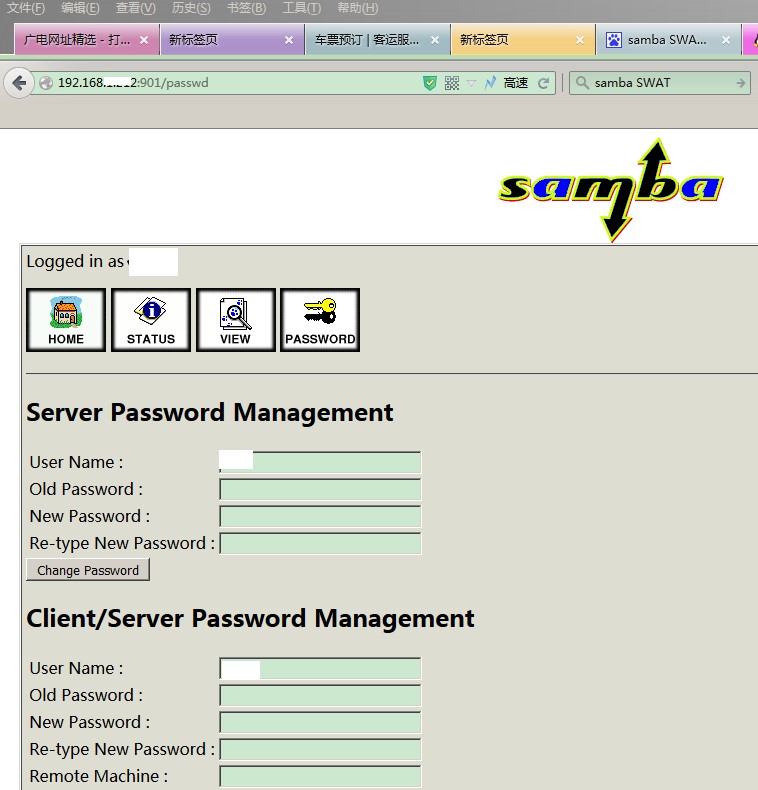Open the 帮助(H) menu
758x790 pixels.
point(357,8)
